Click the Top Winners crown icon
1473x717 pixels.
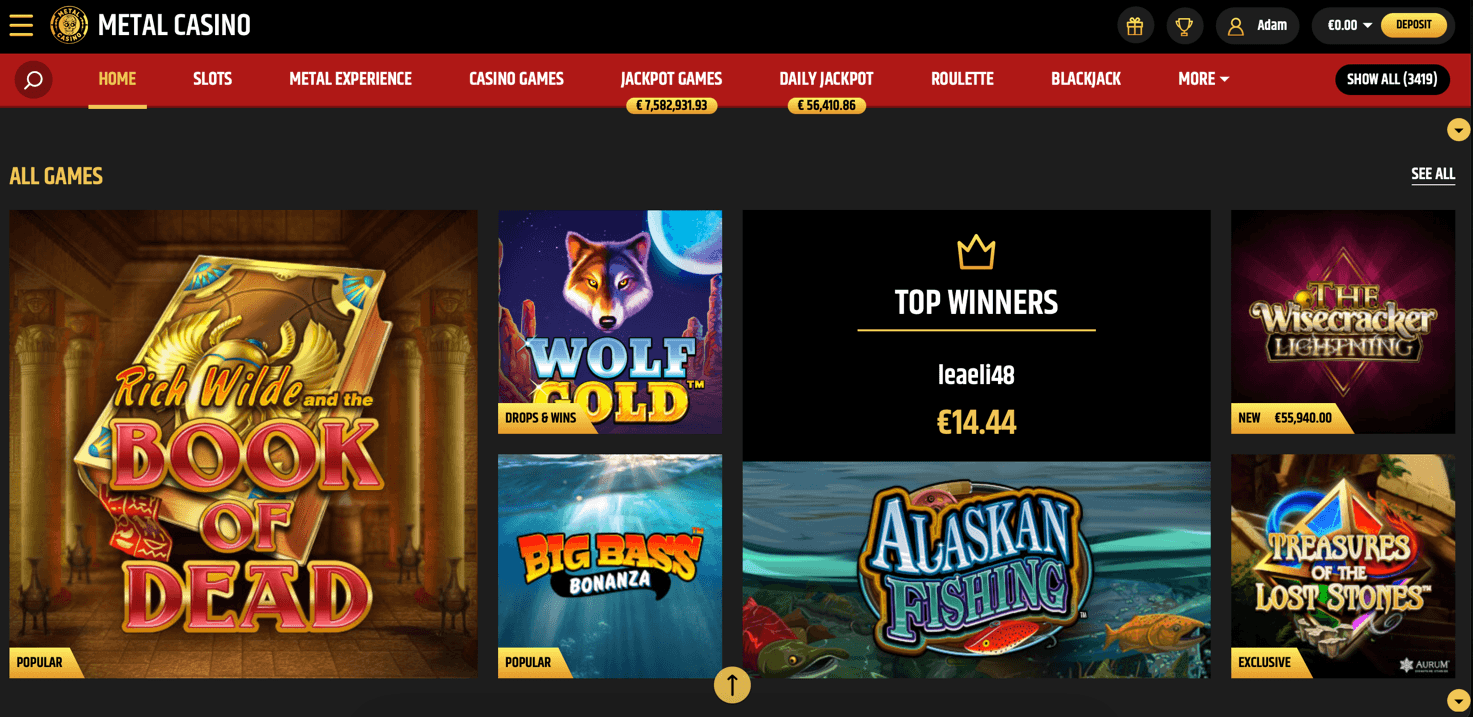pos(976,252)
